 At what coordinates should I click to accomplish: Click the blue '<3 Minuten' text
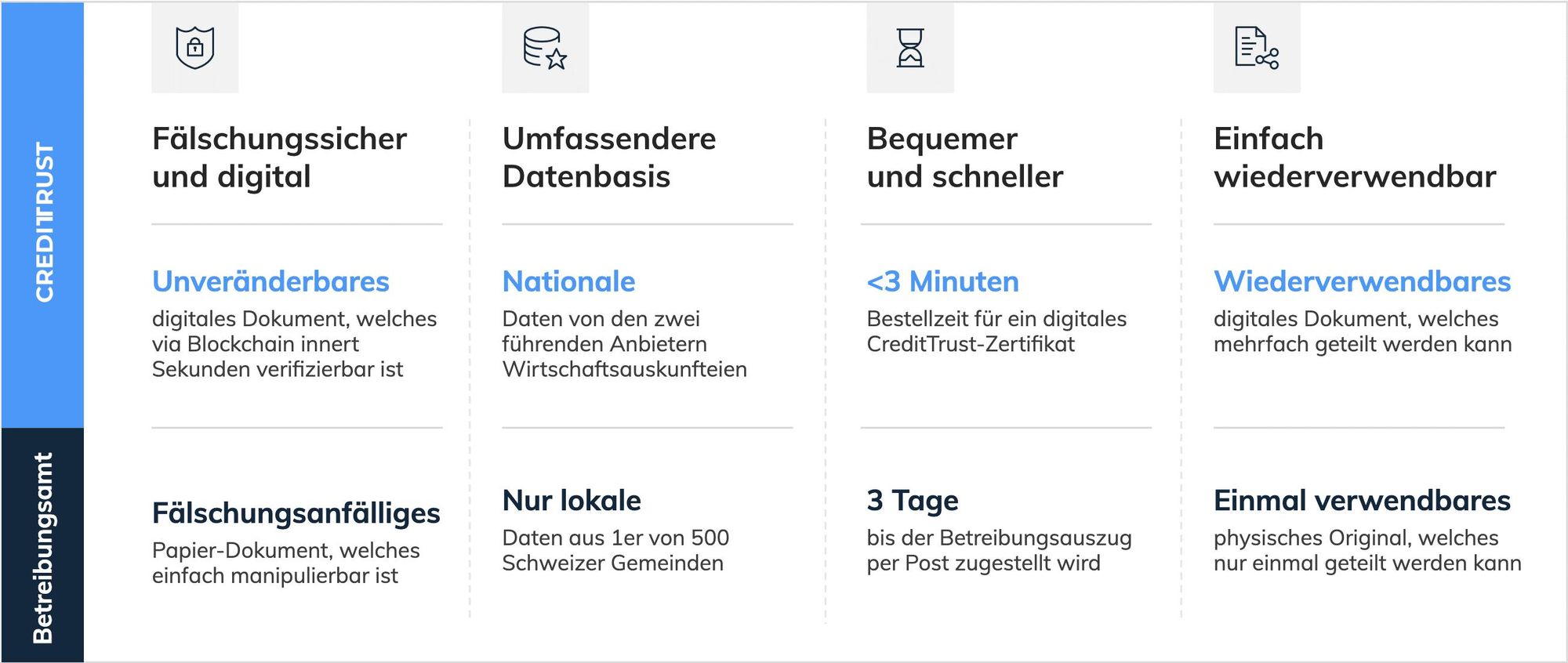pos(942,281)
